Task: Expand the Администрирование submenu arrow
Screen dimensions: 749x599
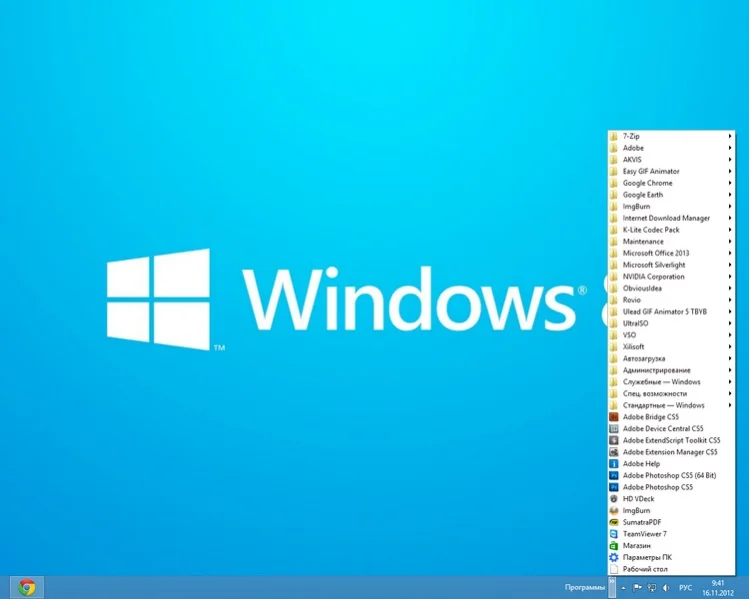Action: point(730,370)
